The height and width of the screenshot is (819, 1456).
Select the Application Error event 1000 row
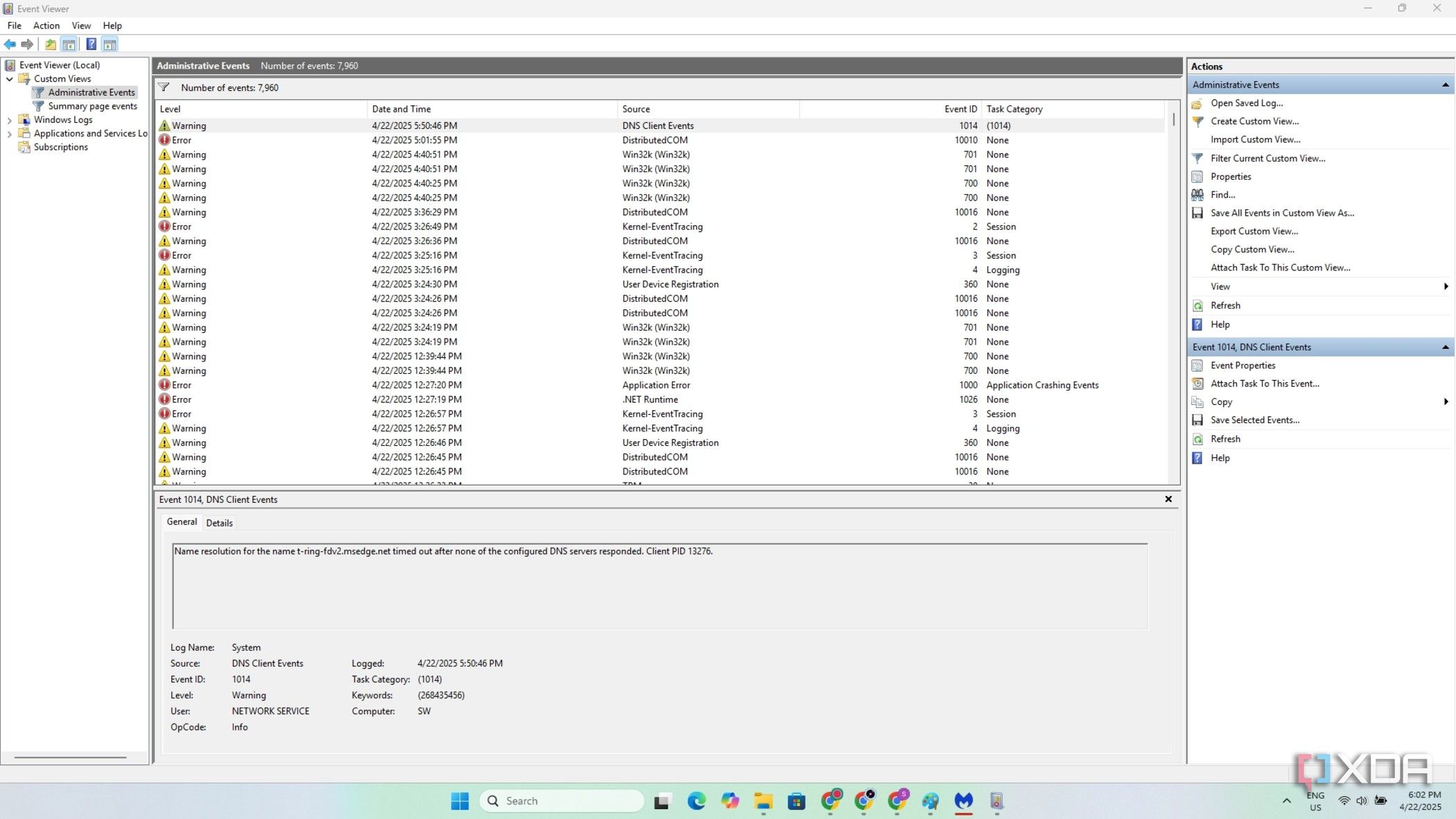(660, 385)
